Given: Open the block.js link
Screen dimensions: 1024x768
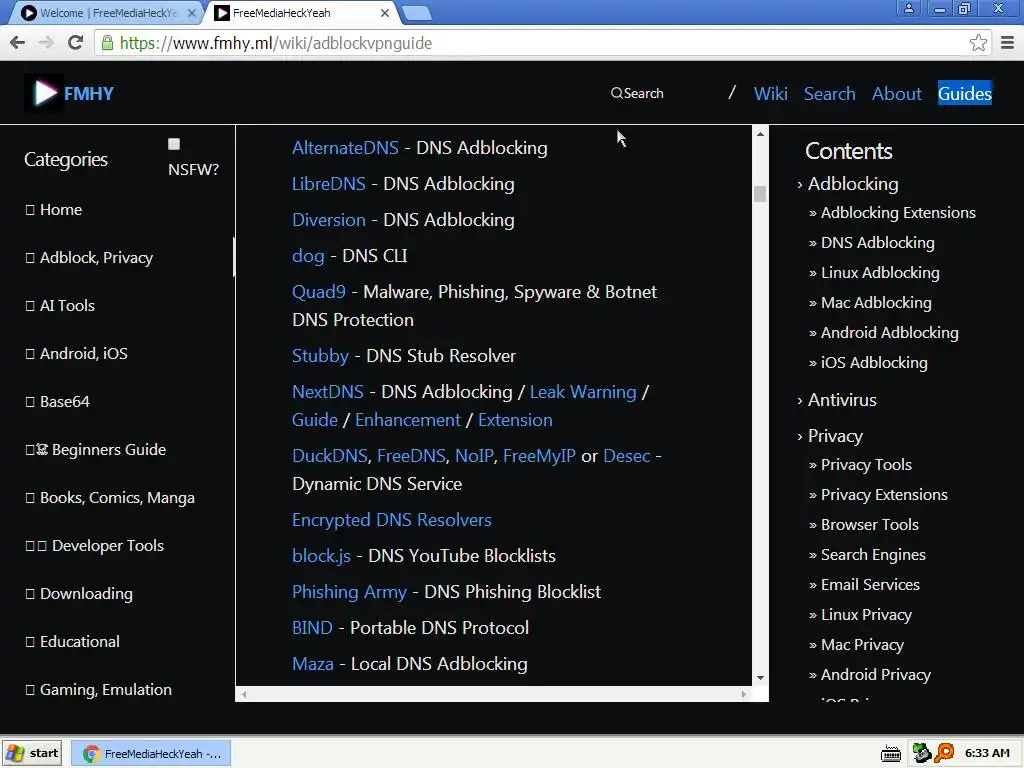Looking at the screenshot, I should 321,555.
